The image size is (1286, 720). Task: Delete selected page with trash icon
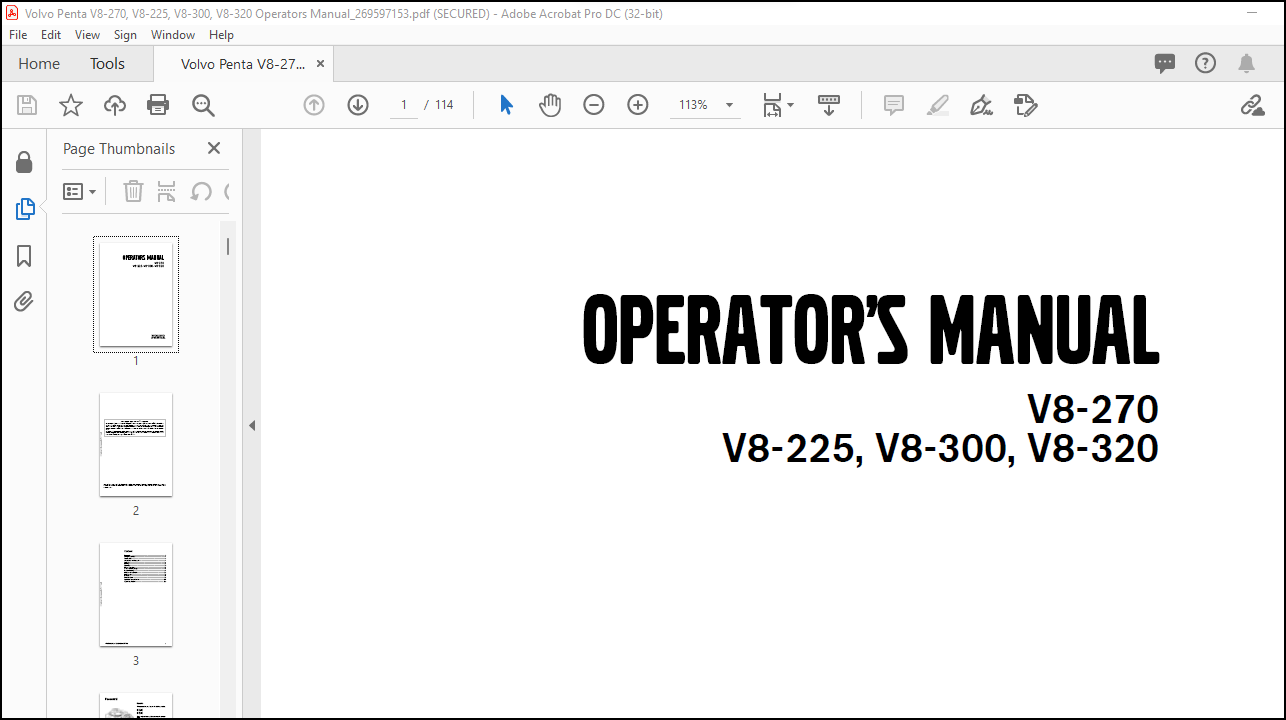coord(133,191)
